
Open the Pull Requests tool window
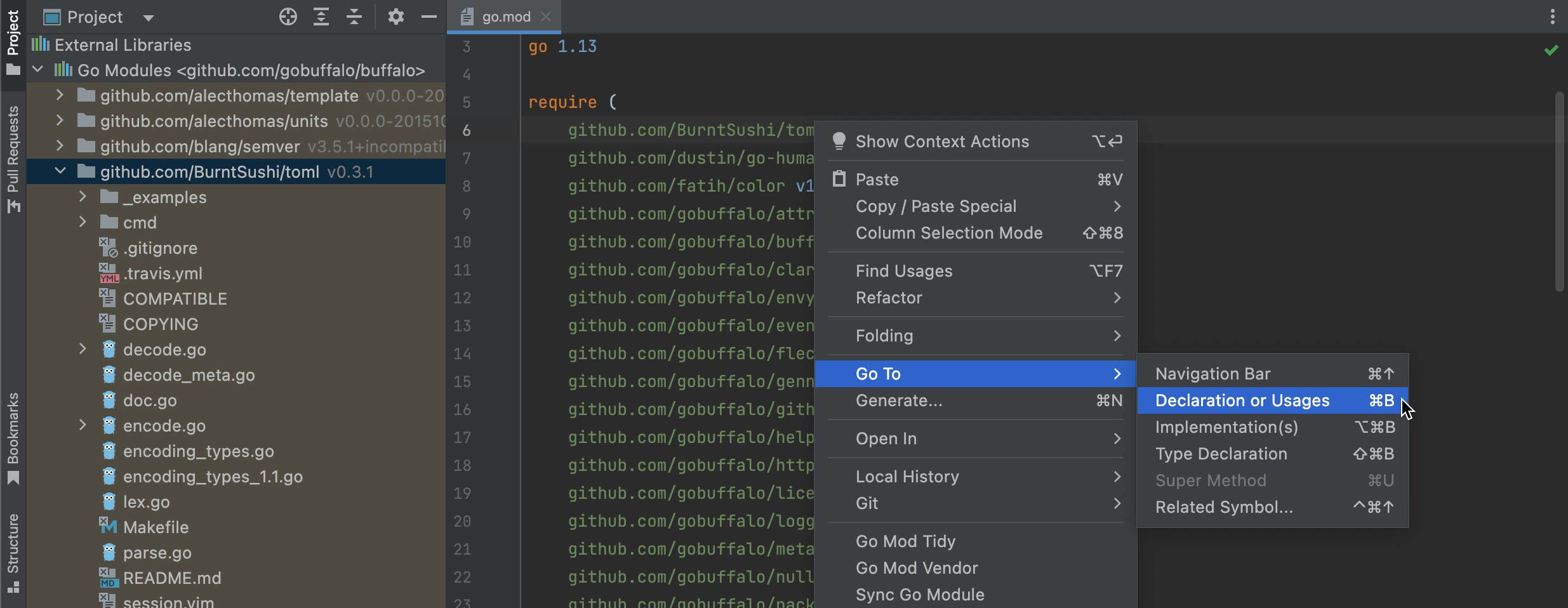13,159
